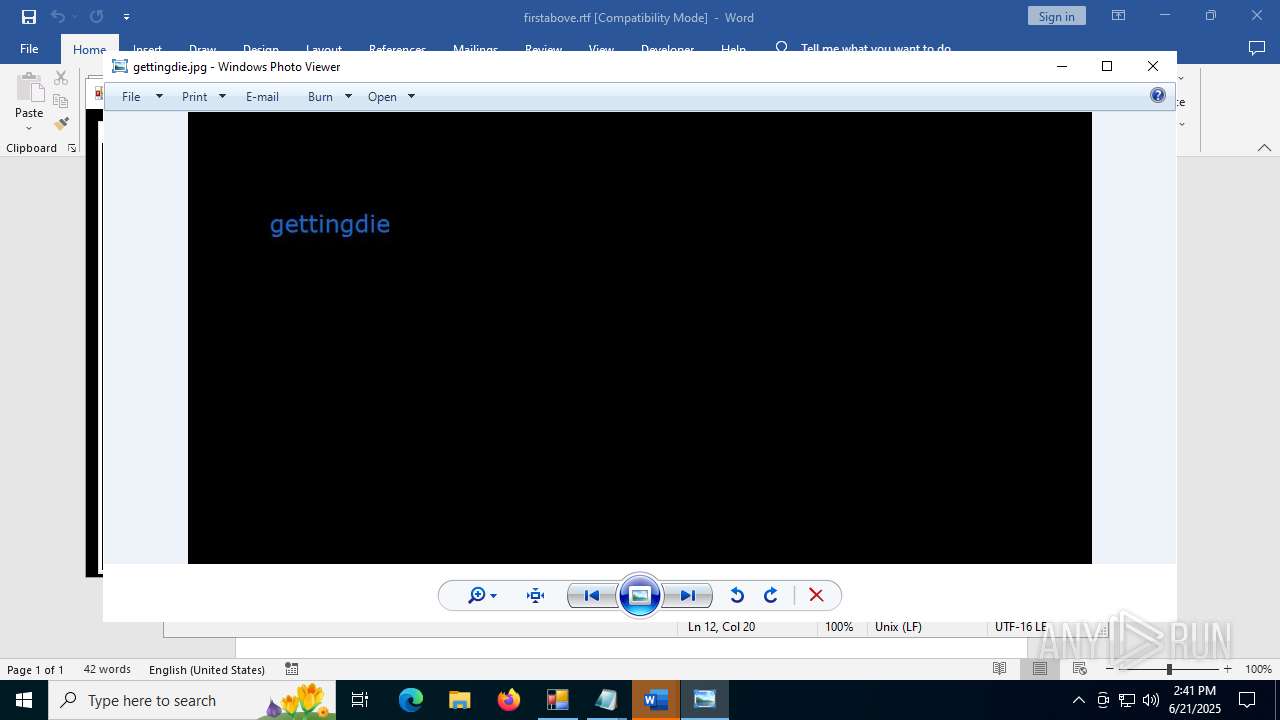Save document with Word save icon

coord(29,17)
